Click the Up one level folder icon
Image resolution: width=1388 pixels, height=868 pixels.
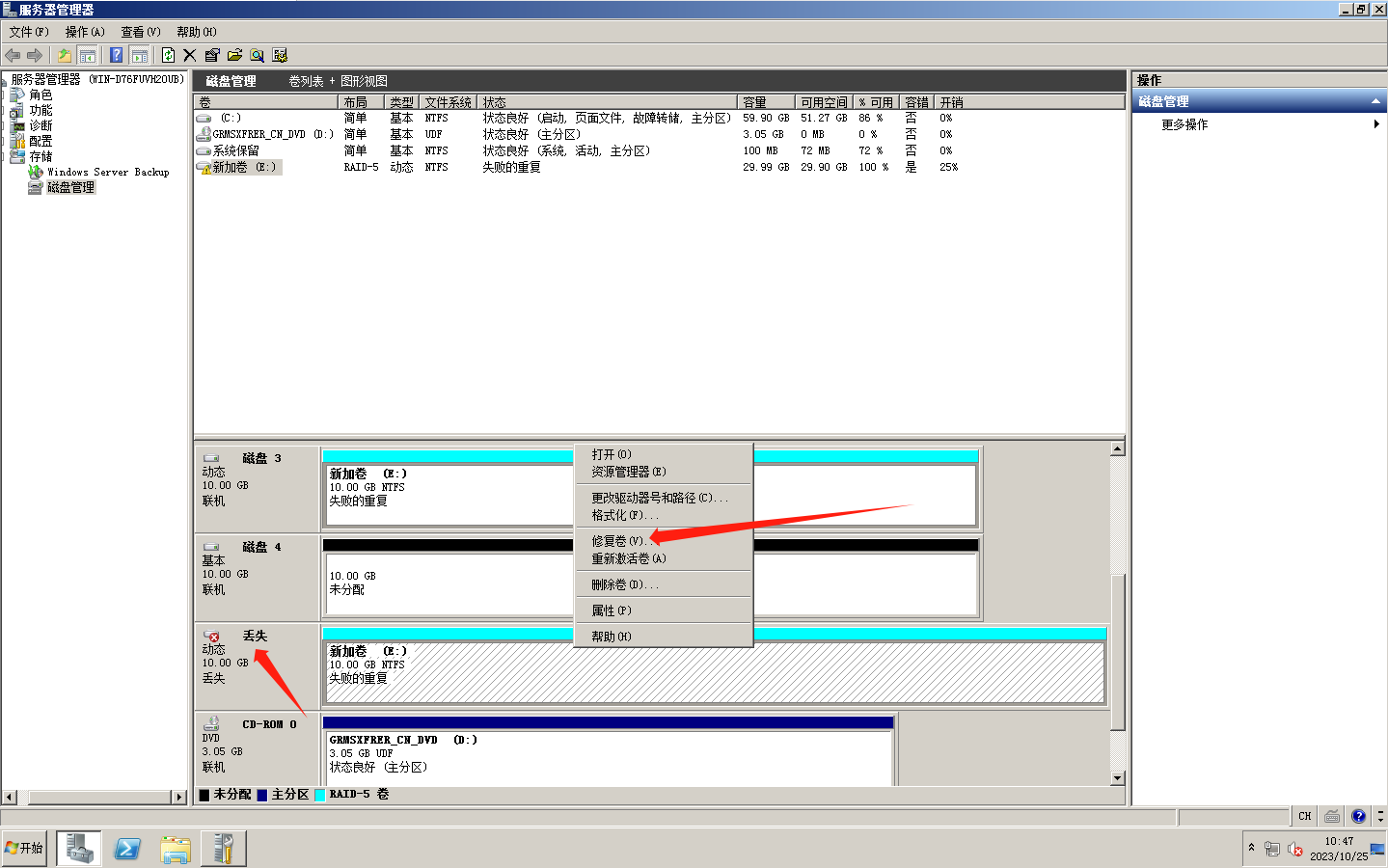coord(64,55)
